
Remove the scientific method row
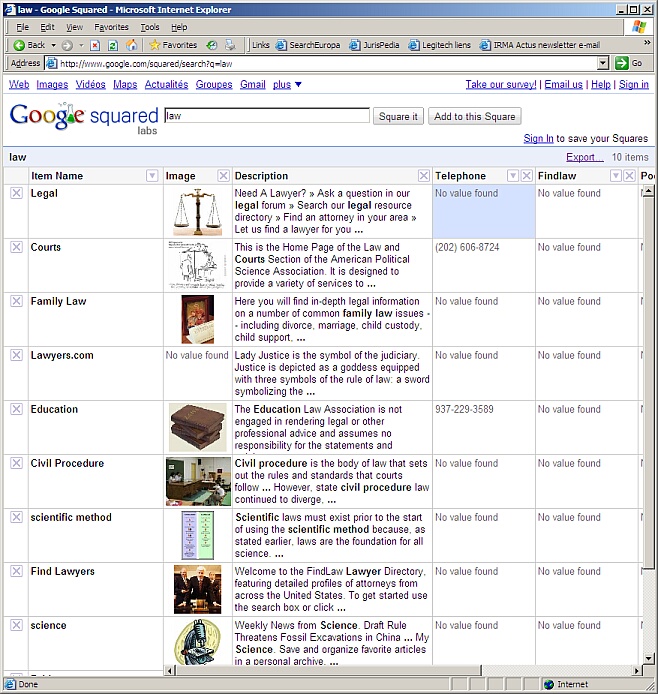(x=16, y=517)
